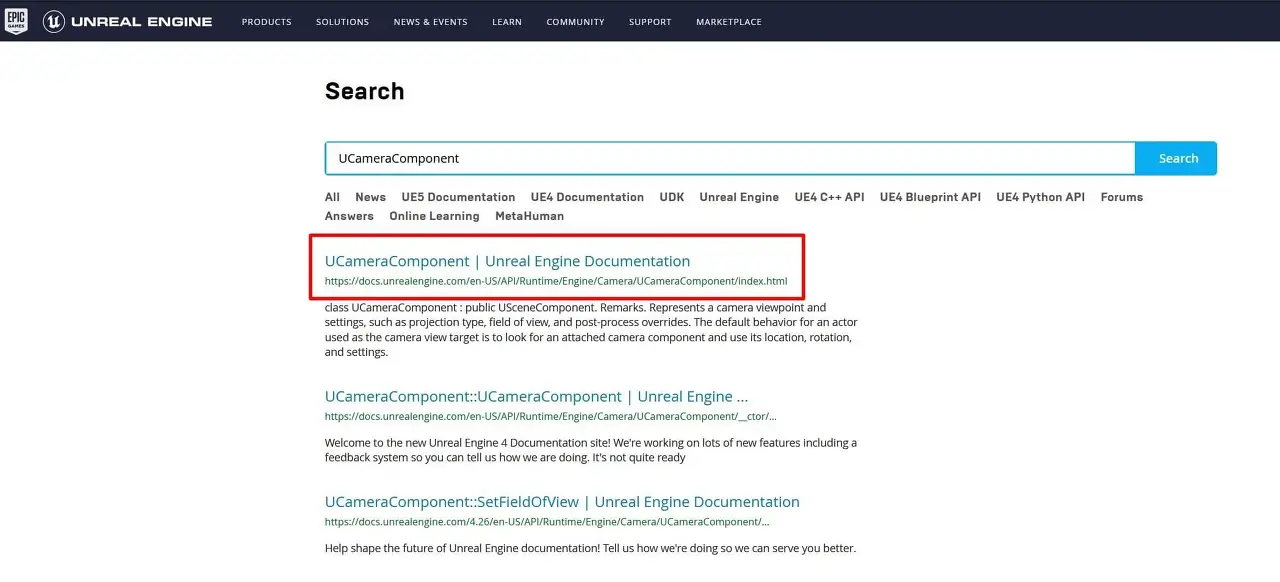
Task: Click the URL ending in __ctor/...
Action: [550, 416]
